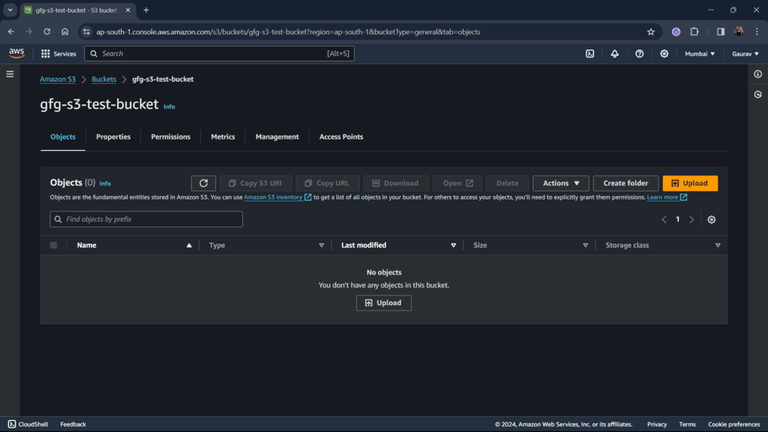768x432 pixels.
Task: Open the Privacy footer link
Action: [x=657, y=424]
